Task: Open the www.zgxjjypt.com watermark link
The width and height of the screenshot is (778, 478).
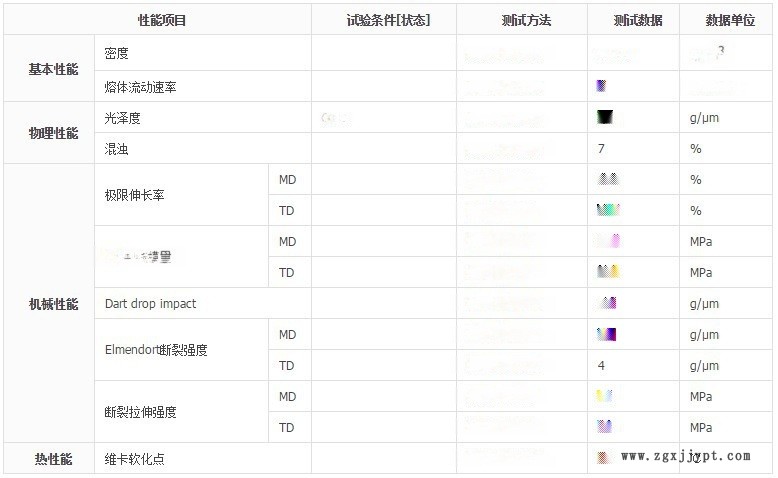Action: tap(685, 456)
